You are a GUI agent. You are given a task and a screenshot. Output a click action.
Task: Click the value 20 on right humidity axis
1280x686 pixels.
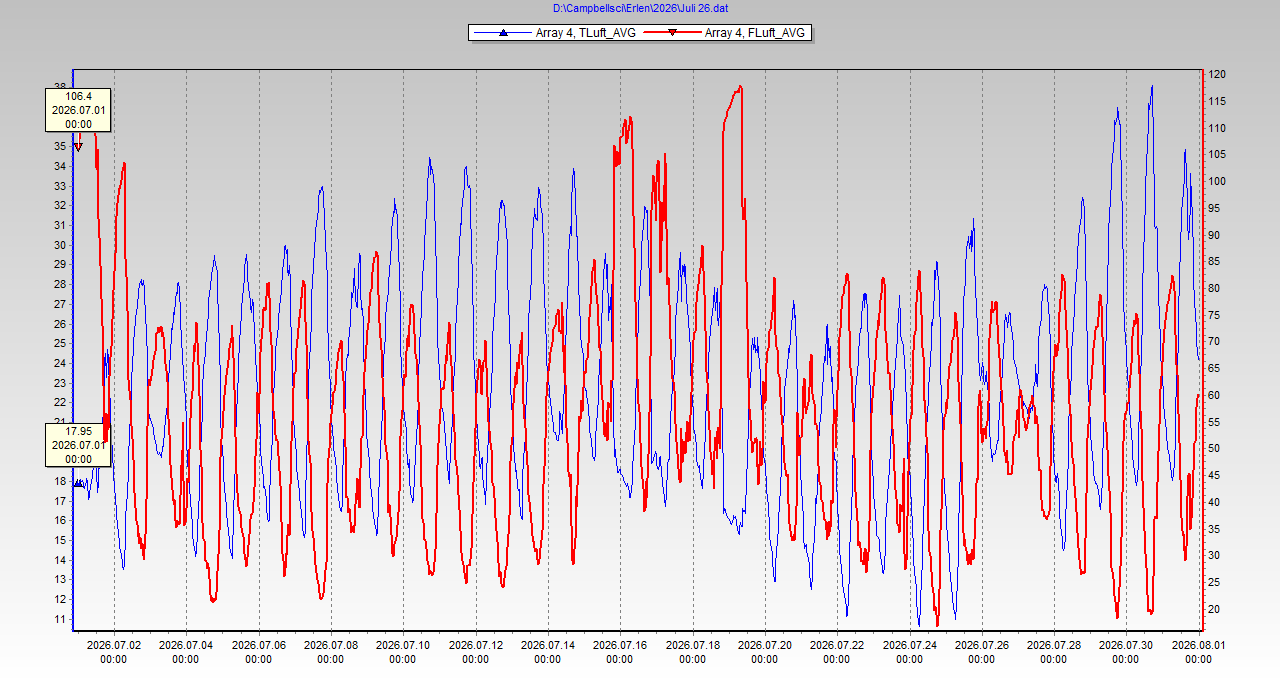tap(1214, 609)
